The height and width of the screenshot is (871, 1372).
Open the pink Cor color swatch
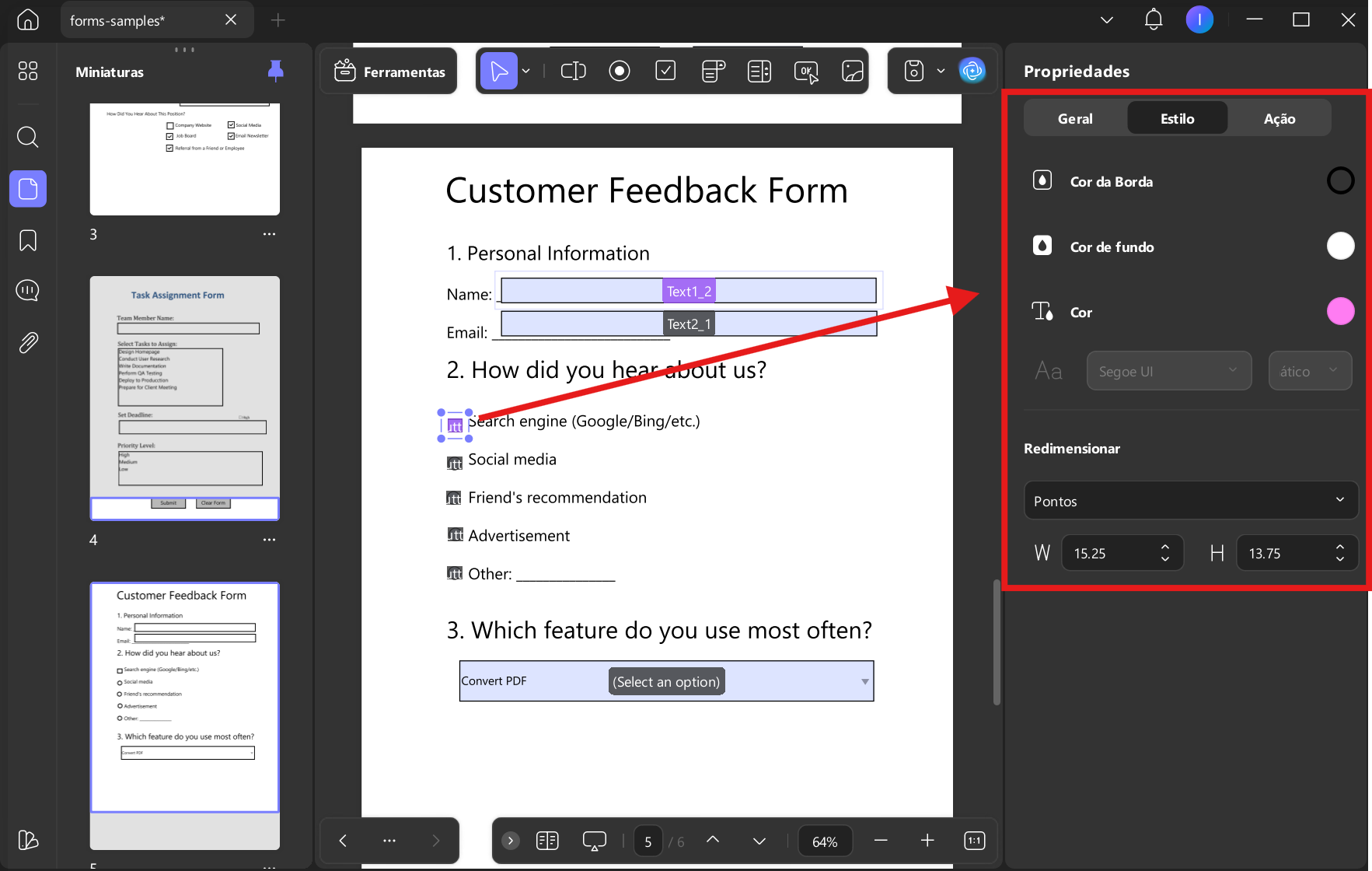(x=1340, y=312)
